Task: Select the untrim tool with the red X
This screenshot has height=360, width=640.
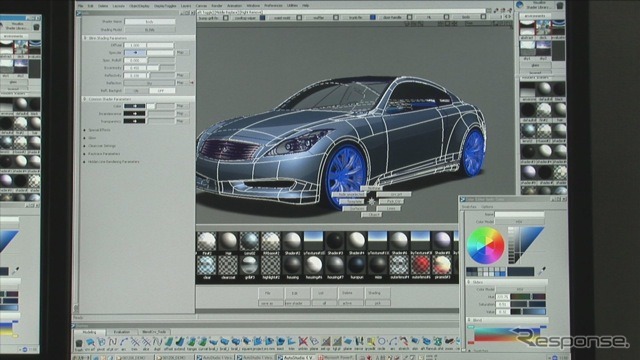Action: [302, 342]
